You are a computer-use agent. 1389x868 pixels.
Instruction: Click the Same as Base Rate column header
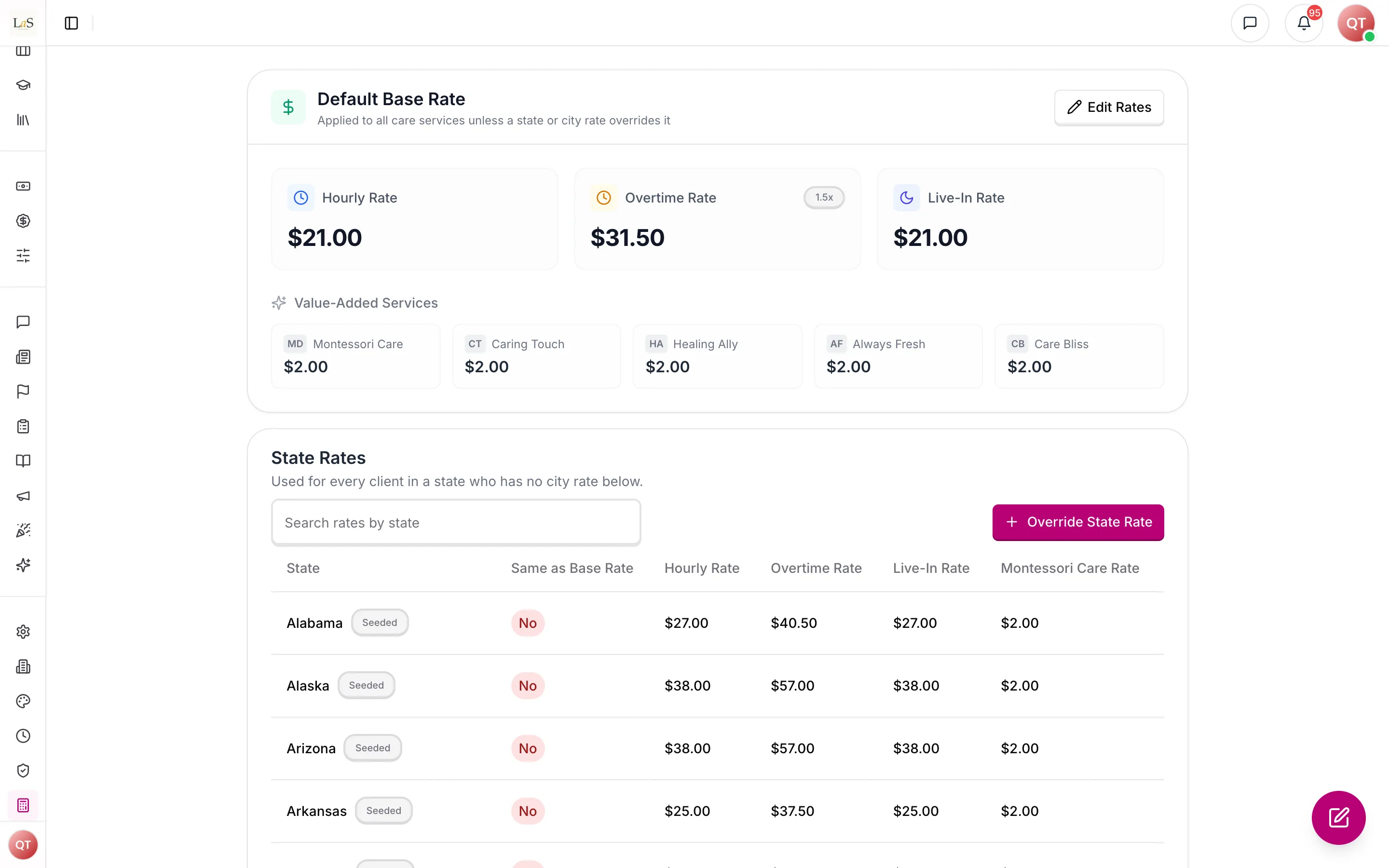(572, 568)
